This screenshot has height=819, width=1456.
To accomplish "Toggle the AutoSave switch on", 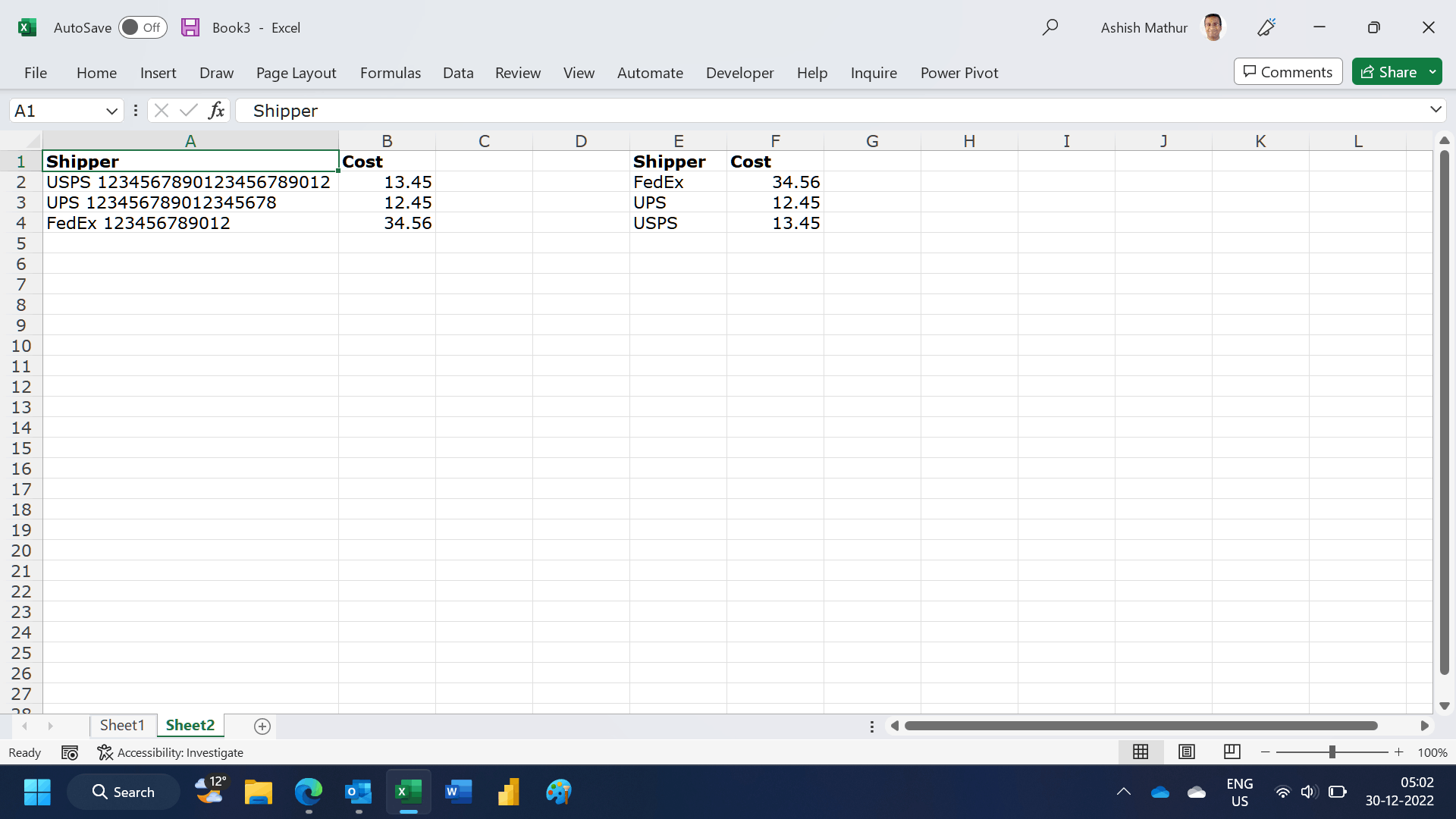I will tap(143, 27).
